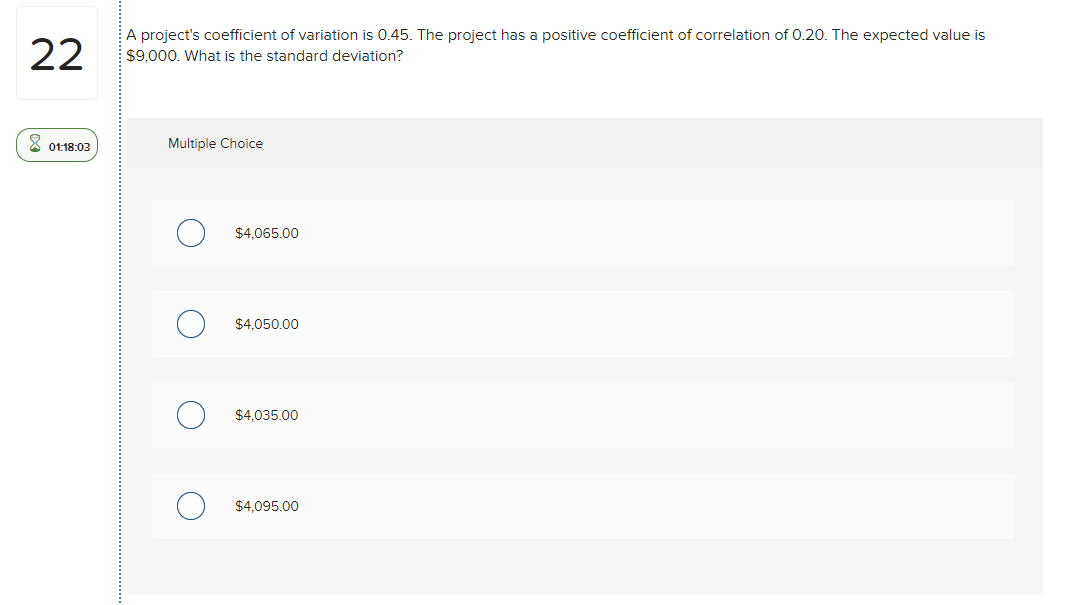The height and width of the screenshot is (605, 1066).
Task: Choose answer $4,065.00 by clicking its label
Action: (265, 232)
